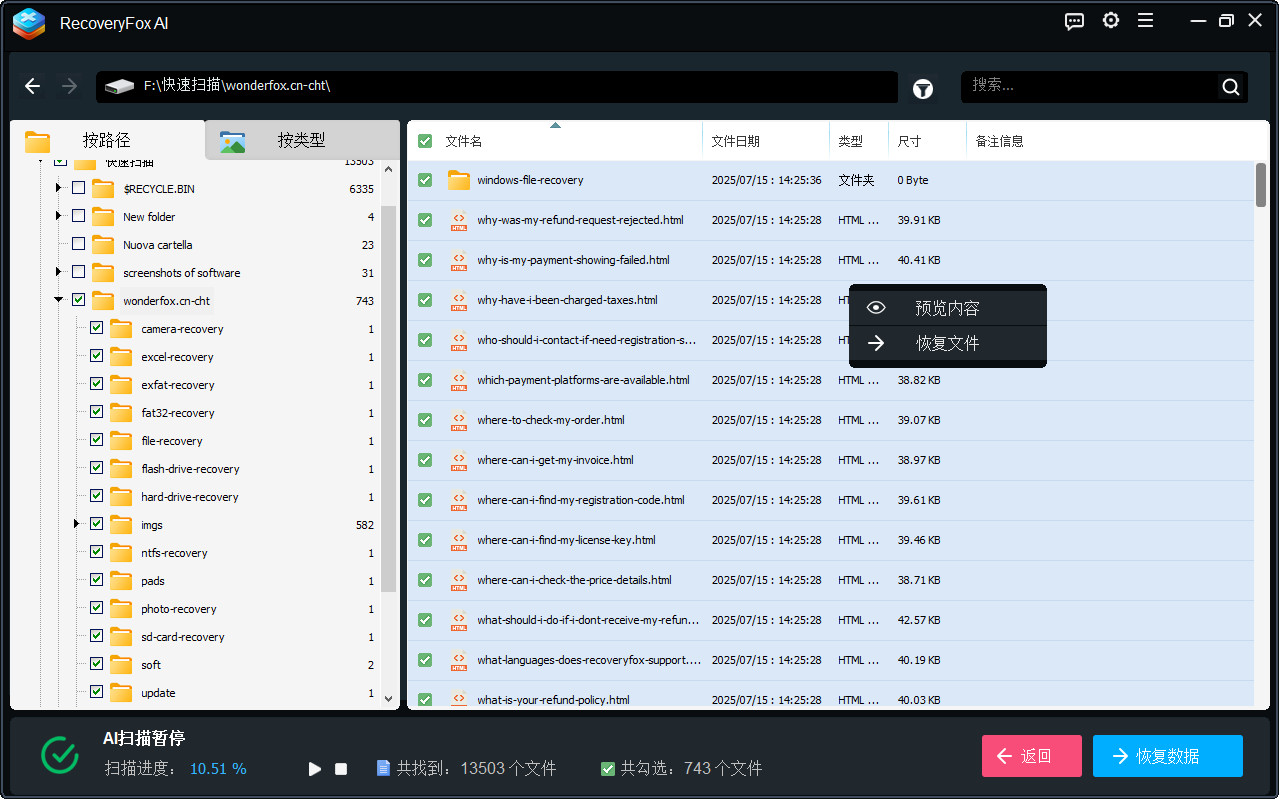This screenshot has height=799, width=1279.
Task: Toggle the select-all checkbox in file header
Action: click(x=425, y=141)
